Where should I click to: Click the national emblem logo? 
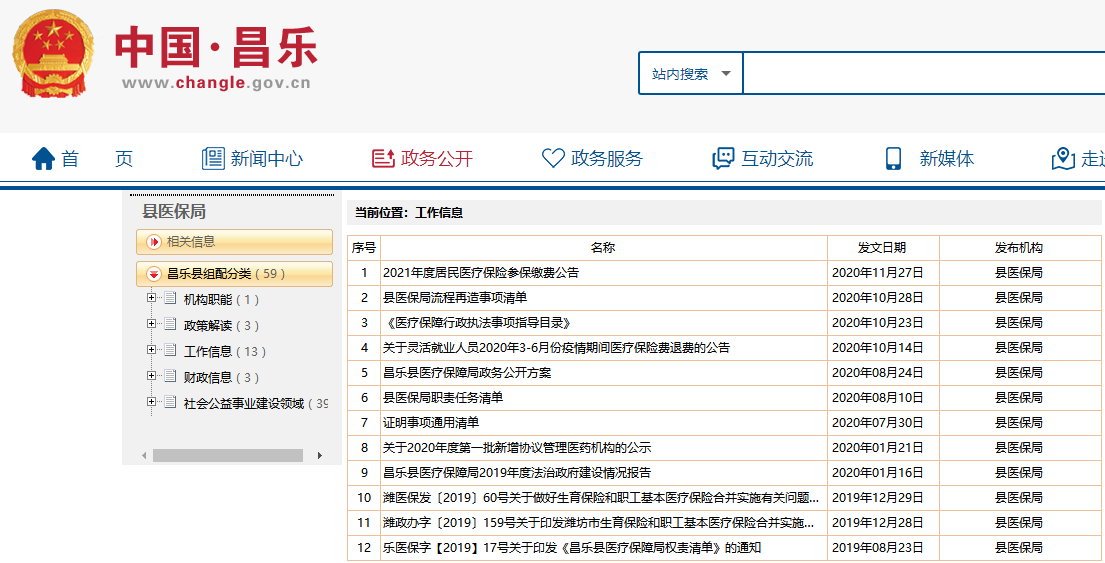[52, 53]
